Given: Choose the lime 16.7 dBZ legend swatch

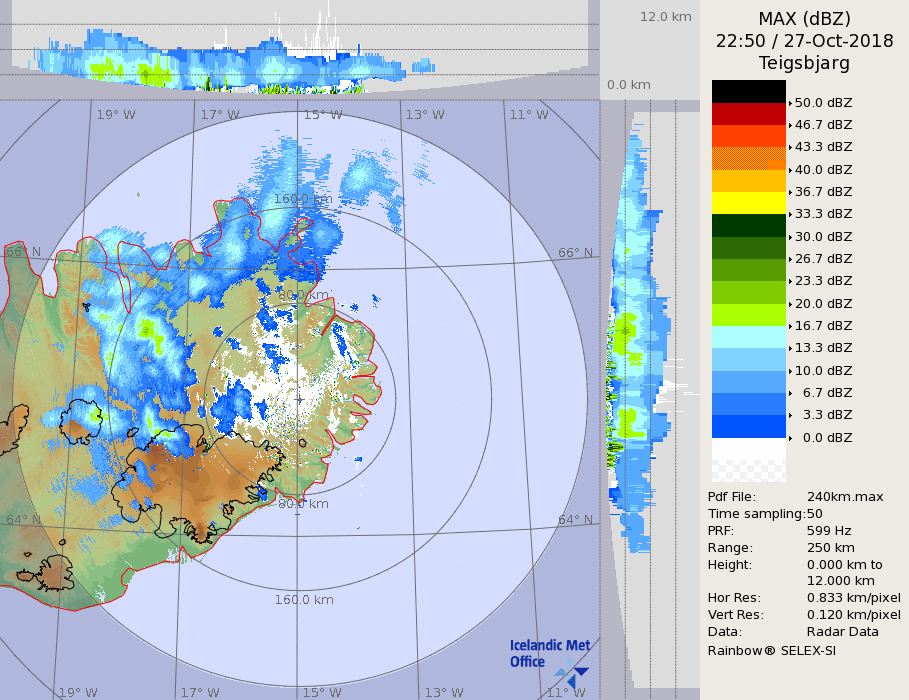Looking at the screenshot, I should click(748, 314).
